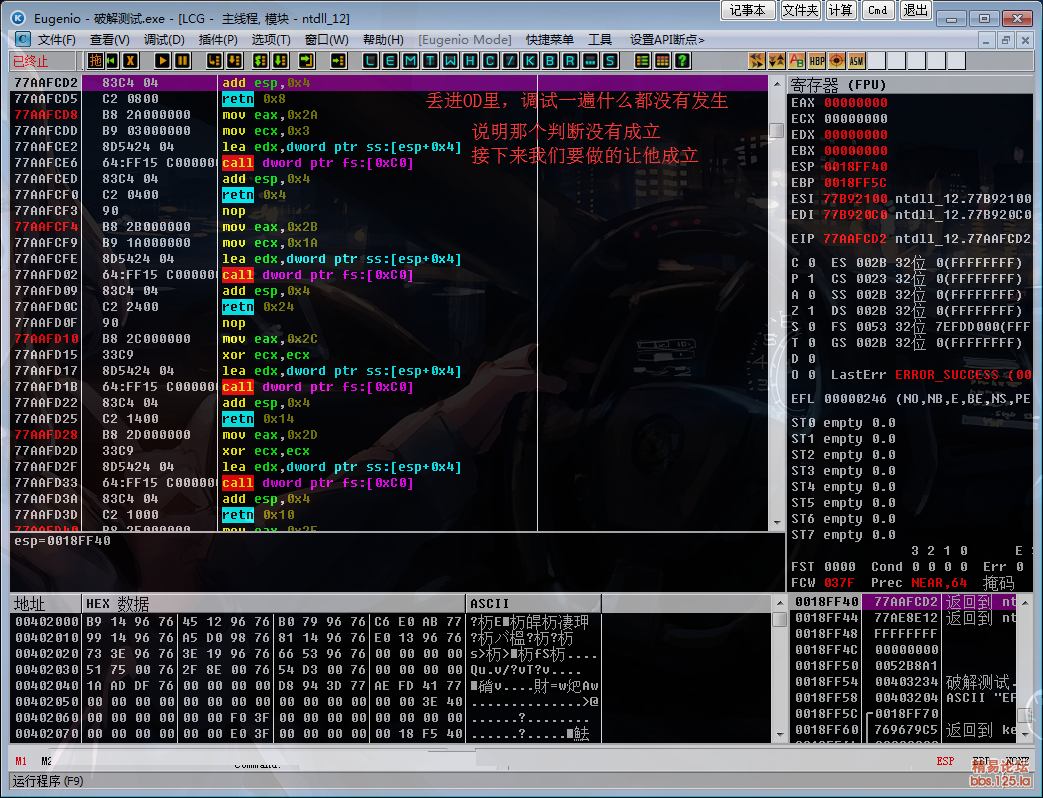Viewport: 1043px width, 798px height.
Task: Select stack row at 0018FF54
Action: (905, 682)
